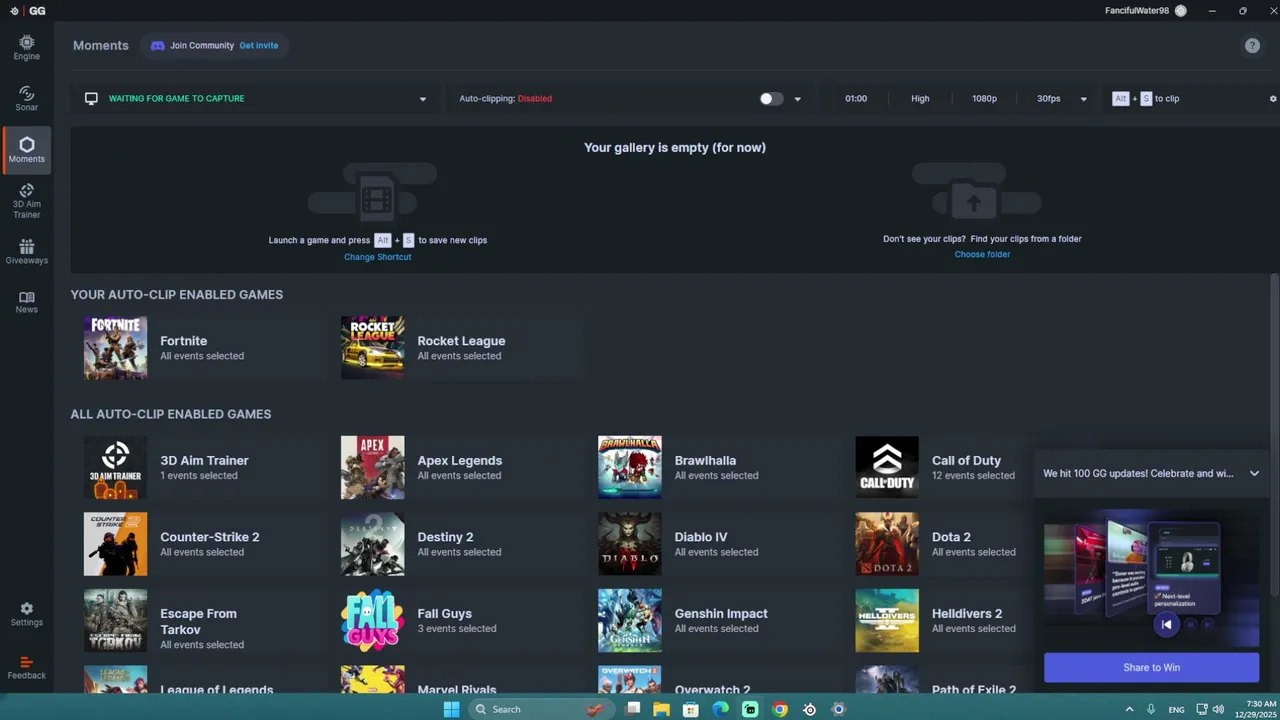Click Get invite link
1280x720 pixels.
point(259,45)
